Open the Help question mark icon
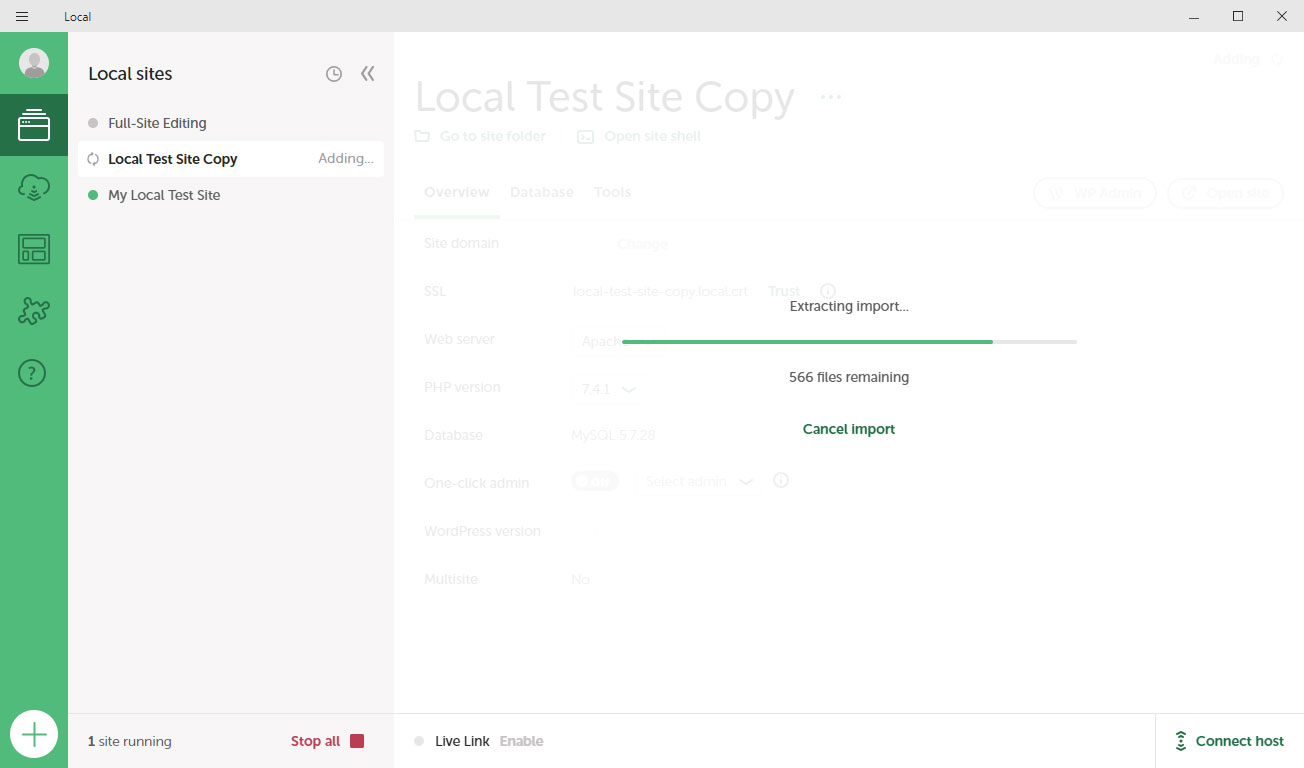Image resolution: width=1304 pixels, height=768 pixels. pos(33,373)
